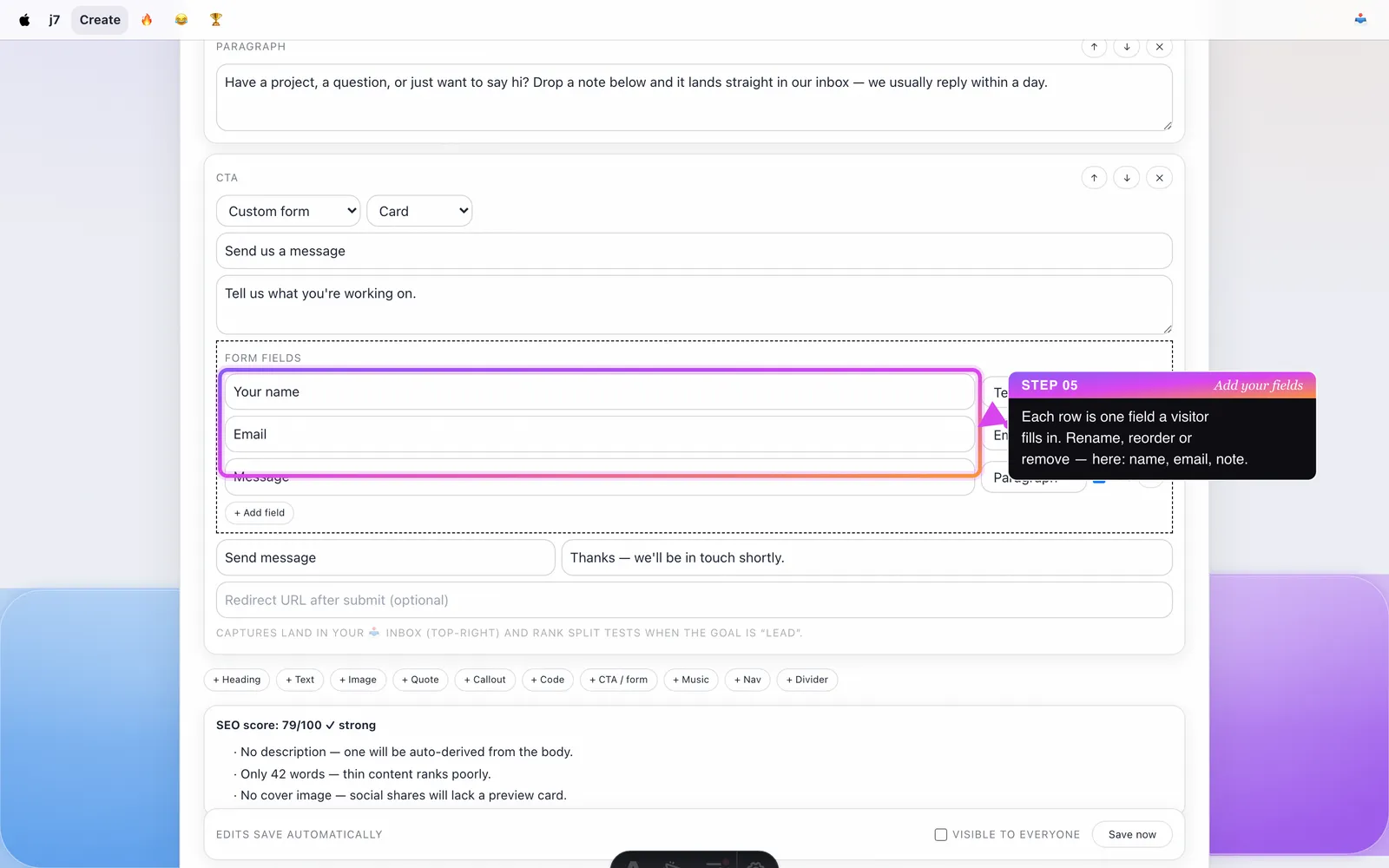This screenshot has height=868, width=1389.
Task: Add a Quote block
Action: pyautogui.click(x=420, y=680)
